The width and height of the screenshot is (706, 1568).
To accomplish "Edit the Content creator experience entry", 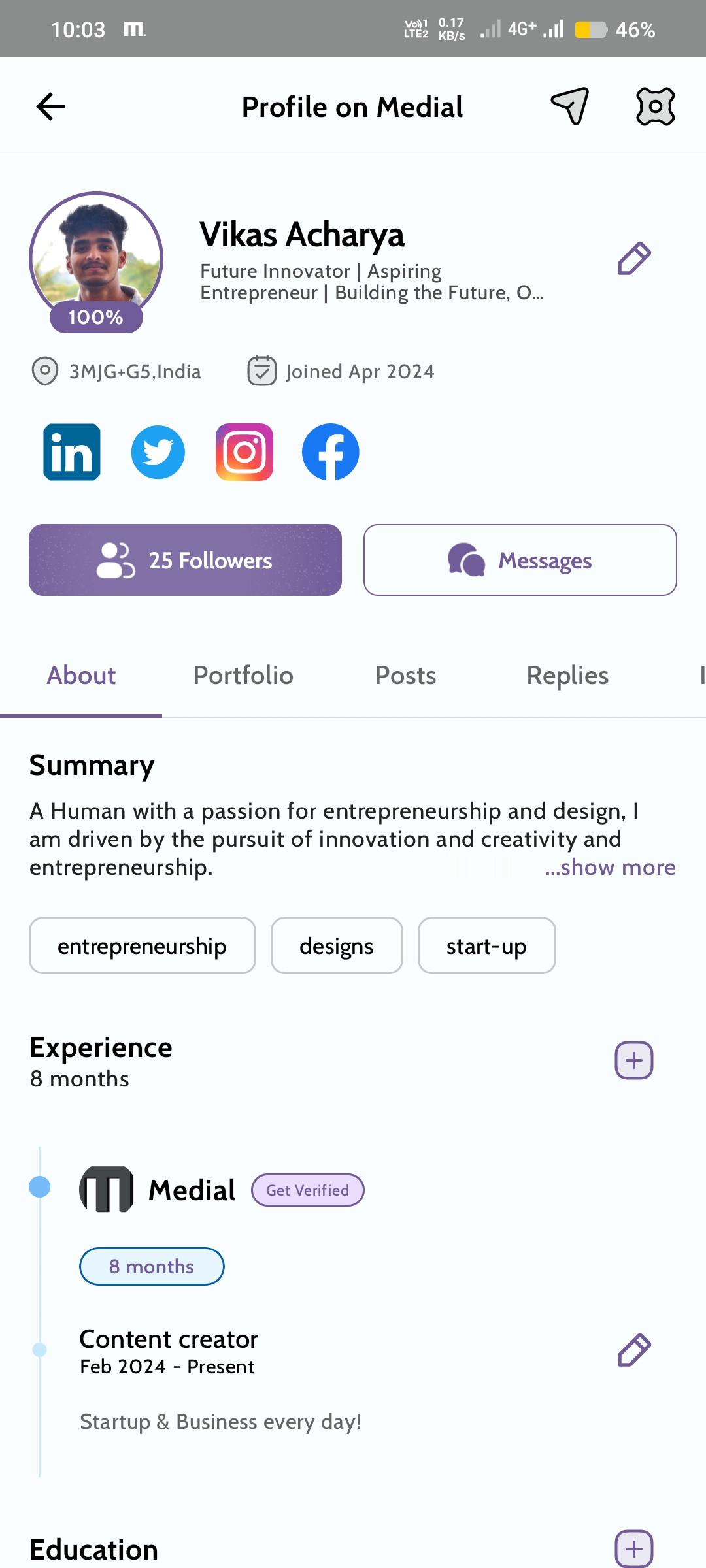I will pyautogui.click(x=634, y=1350).
